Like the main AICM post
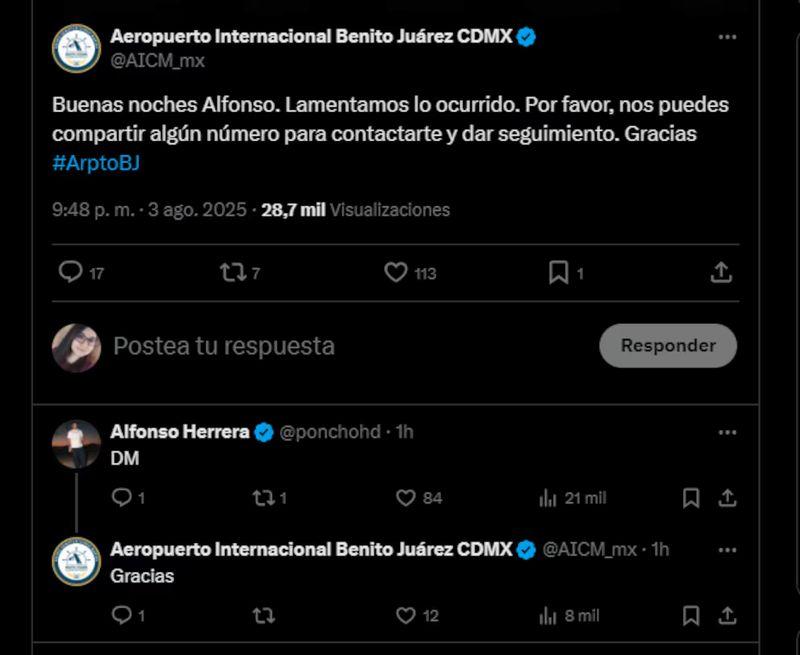The image size is (800, 655). tap(397, 272)
